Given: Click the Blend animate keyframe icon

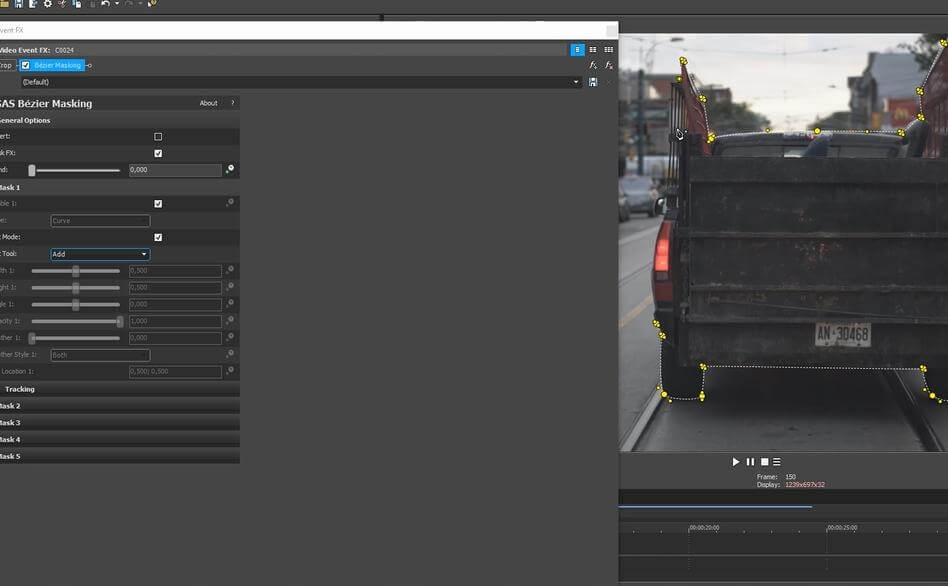Looking at the screenshot, I should [x=230, y=170].
